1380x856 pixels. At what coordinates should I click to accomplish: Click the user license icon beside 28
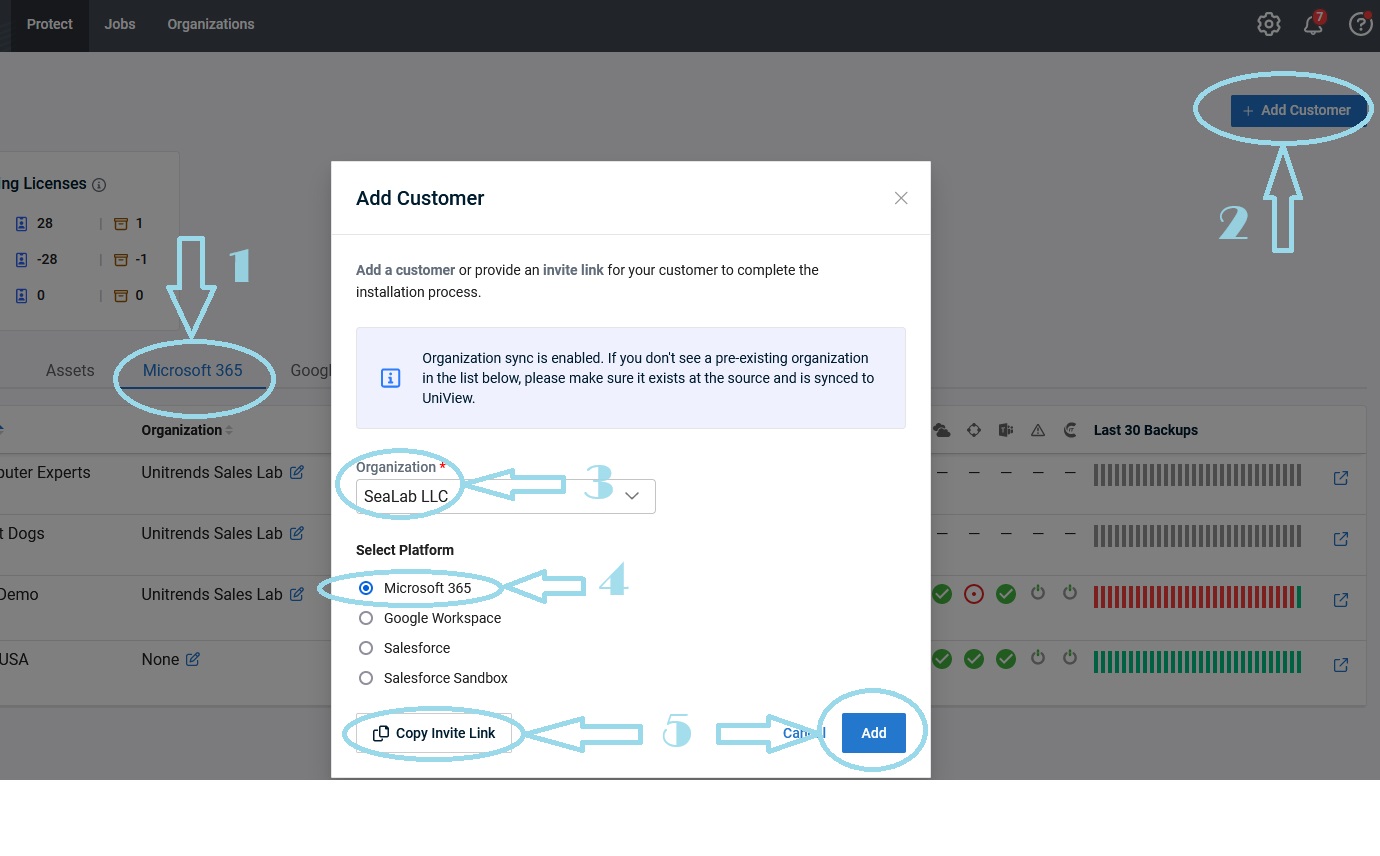point(22,223)
